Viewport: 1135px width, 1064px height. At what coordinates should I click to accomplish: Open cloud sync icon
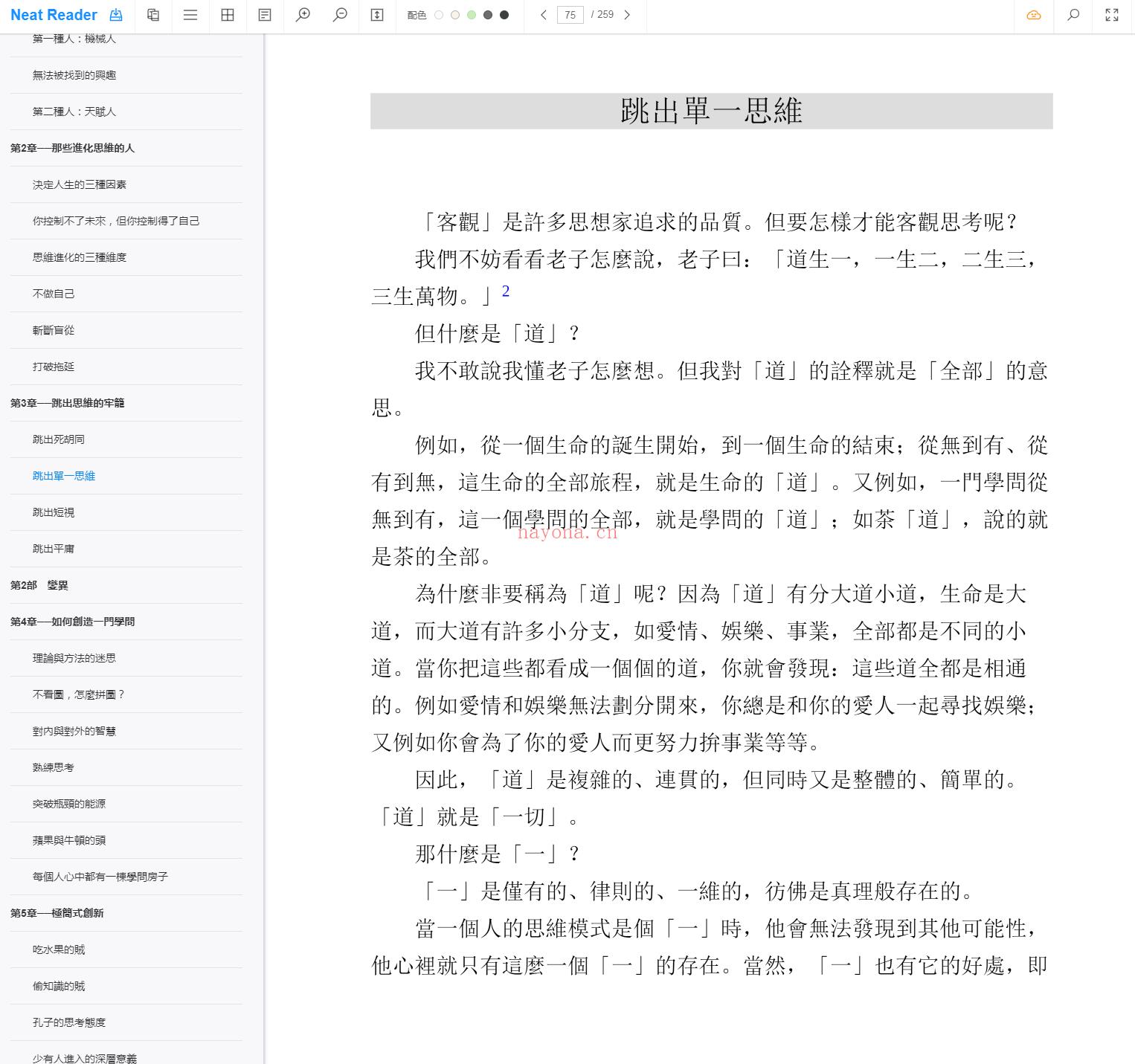point(1034,15)
